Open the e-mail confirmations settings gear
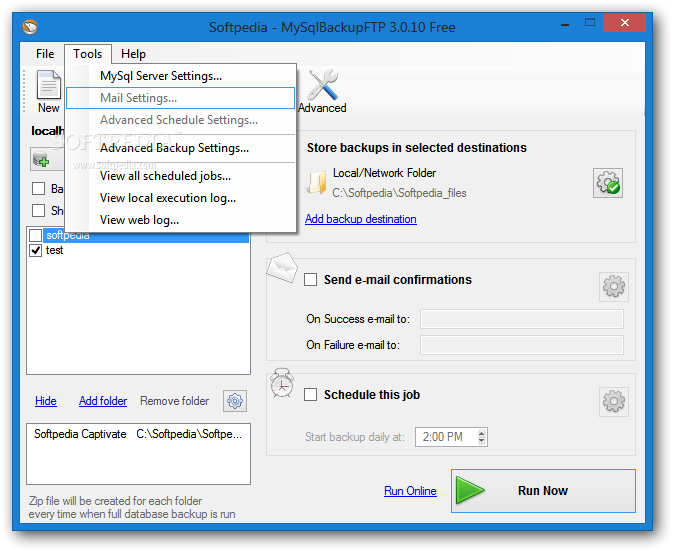The width and height of the screenshot is (673, 551). point(614,286)
